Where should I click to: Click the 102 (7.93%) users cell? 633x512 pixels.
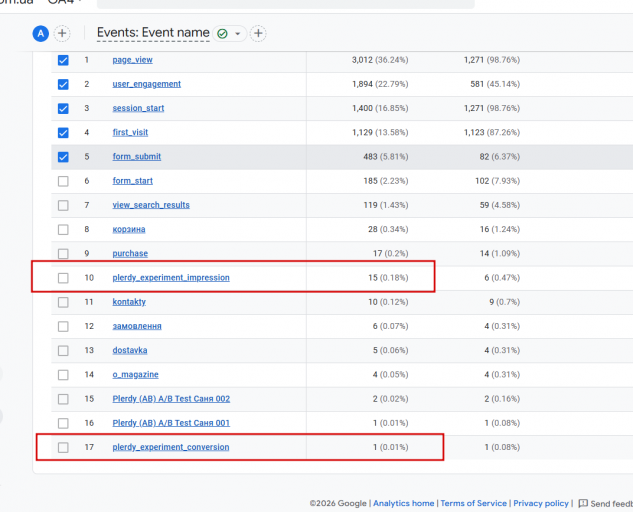tap(497, 181)
